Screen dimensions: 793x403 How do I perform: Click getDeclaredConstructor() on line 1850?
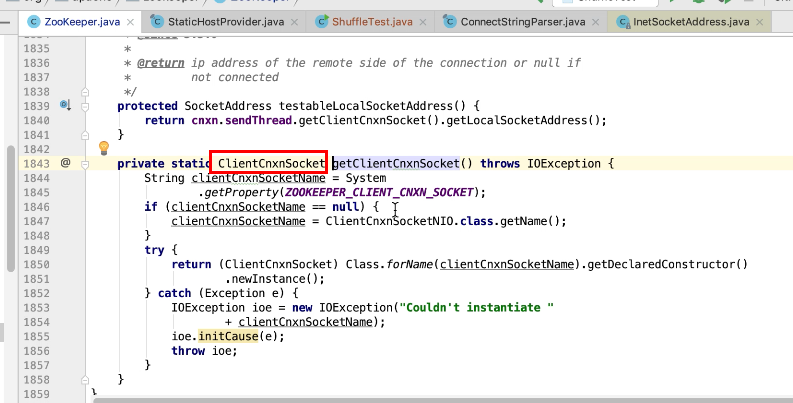point(668,264)
